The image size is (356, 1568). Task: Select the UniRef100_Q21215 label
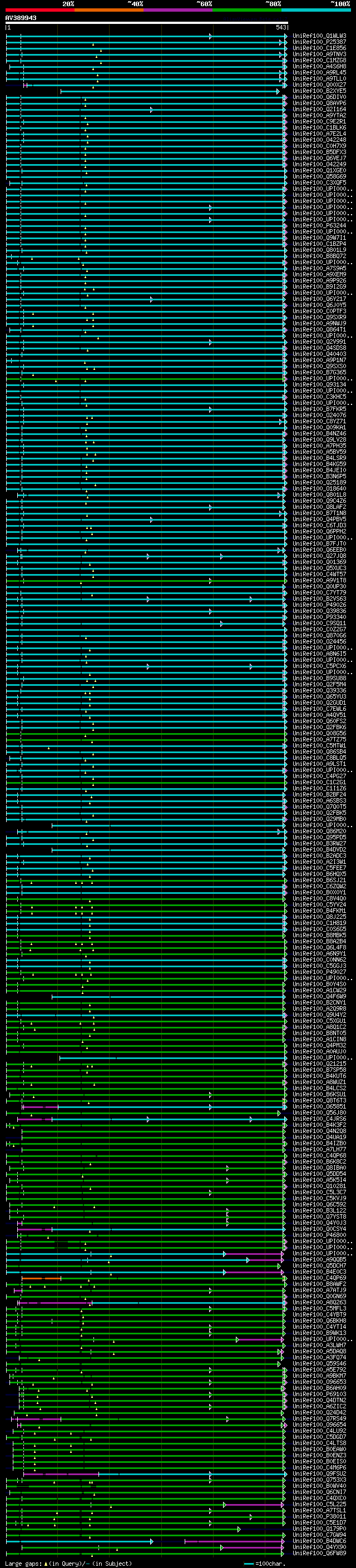click(319, 1064)
